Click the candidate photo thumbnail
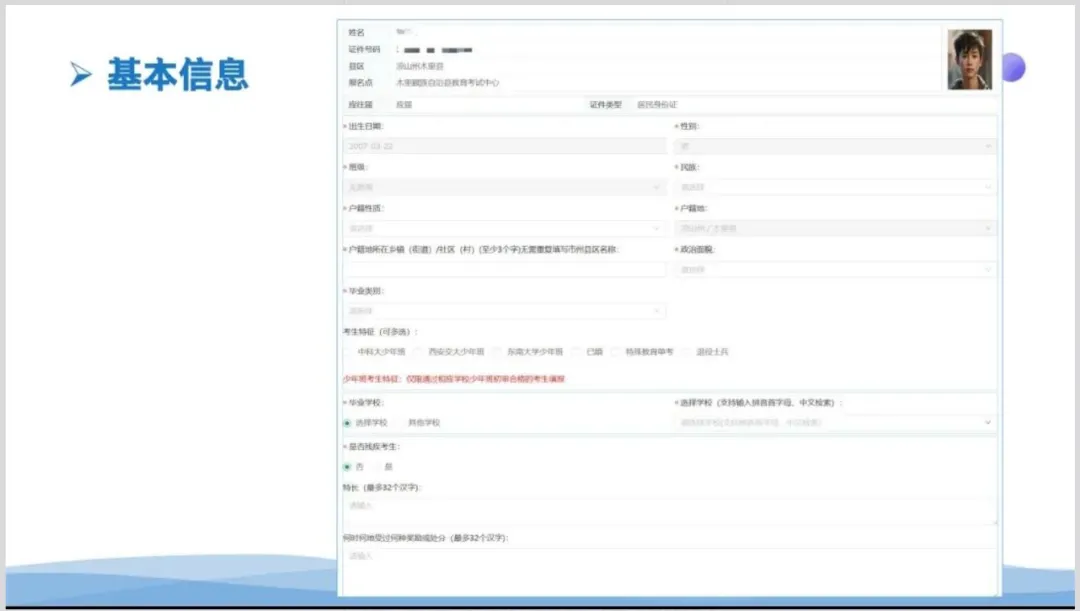The image size is (1080, 611). (x=969, y=60)
